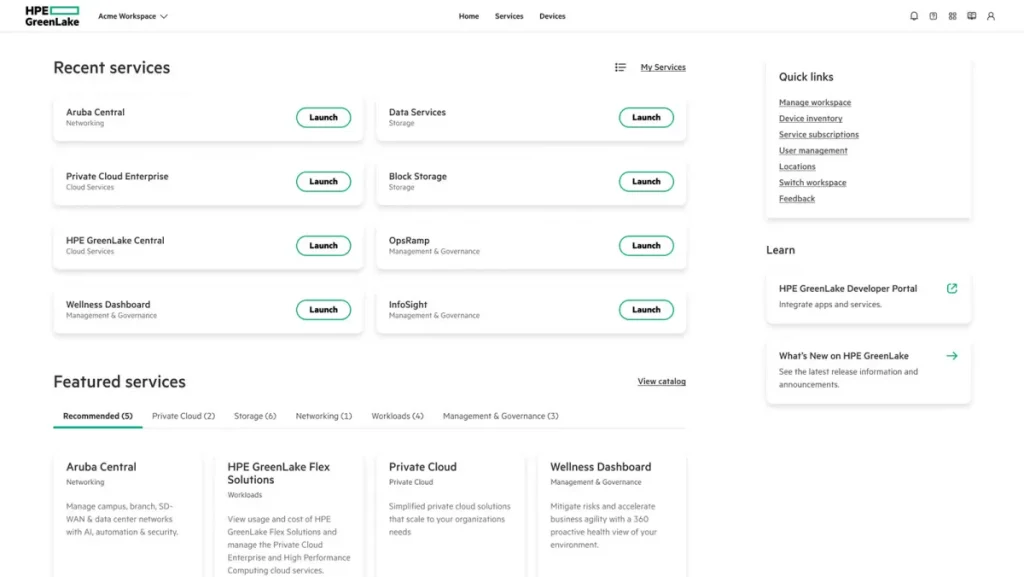The height and width of the screenshot is (577, 1024).
Task: Open Developer Portal external link icon
Action: point(952,288)
